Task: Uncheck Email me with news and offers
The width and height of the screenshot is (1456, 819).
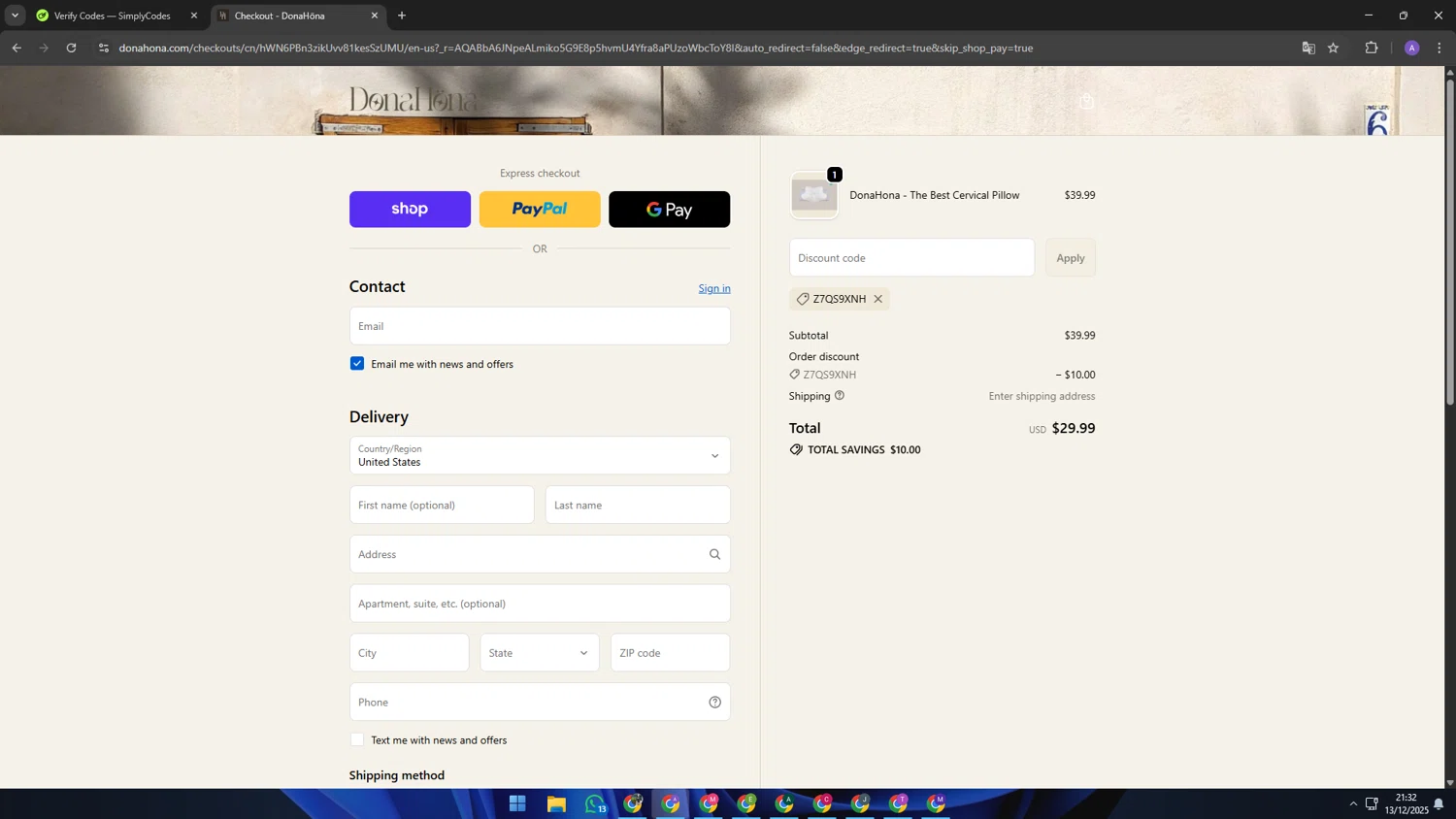Action: click(357, 363)
